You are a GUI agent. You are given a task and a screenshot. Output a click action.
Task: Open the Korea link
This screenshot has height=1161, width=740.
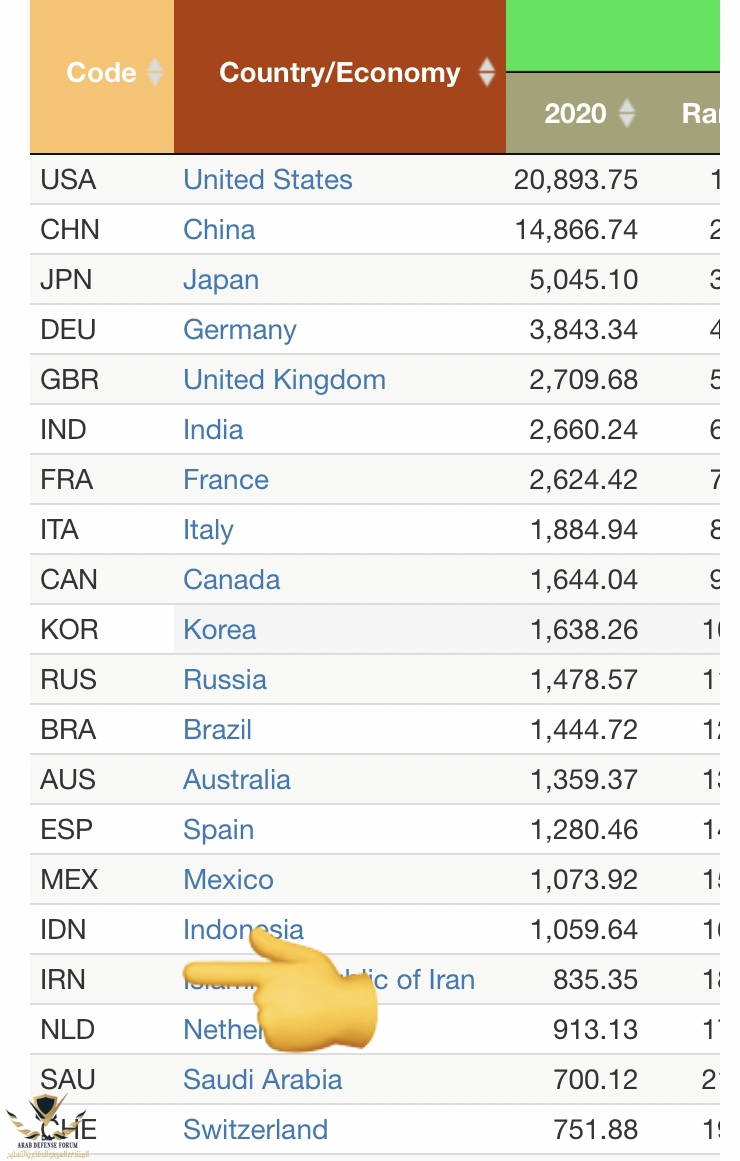(220, 630)
